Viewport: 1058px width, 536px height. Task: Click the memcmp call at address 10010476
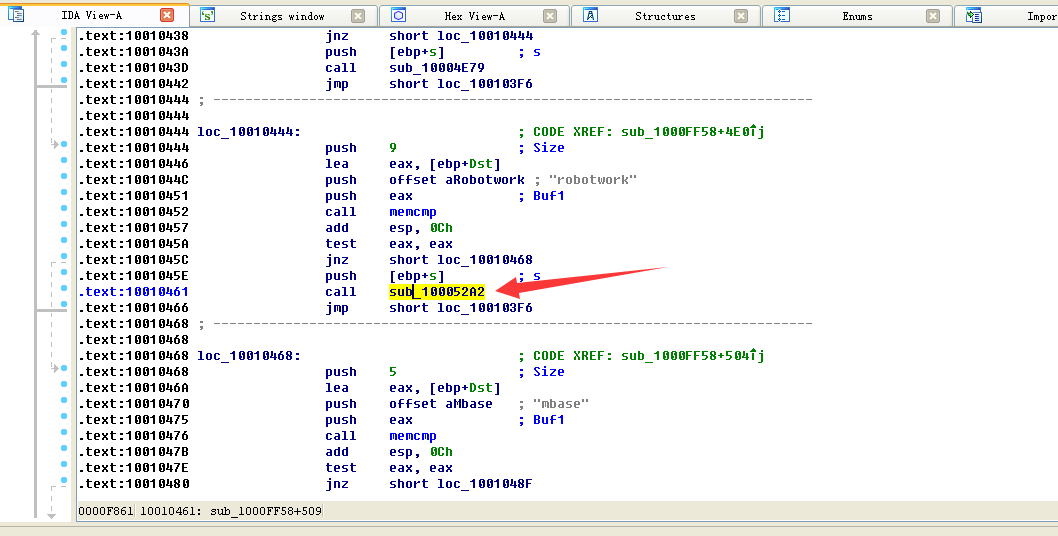pos(412,436)
